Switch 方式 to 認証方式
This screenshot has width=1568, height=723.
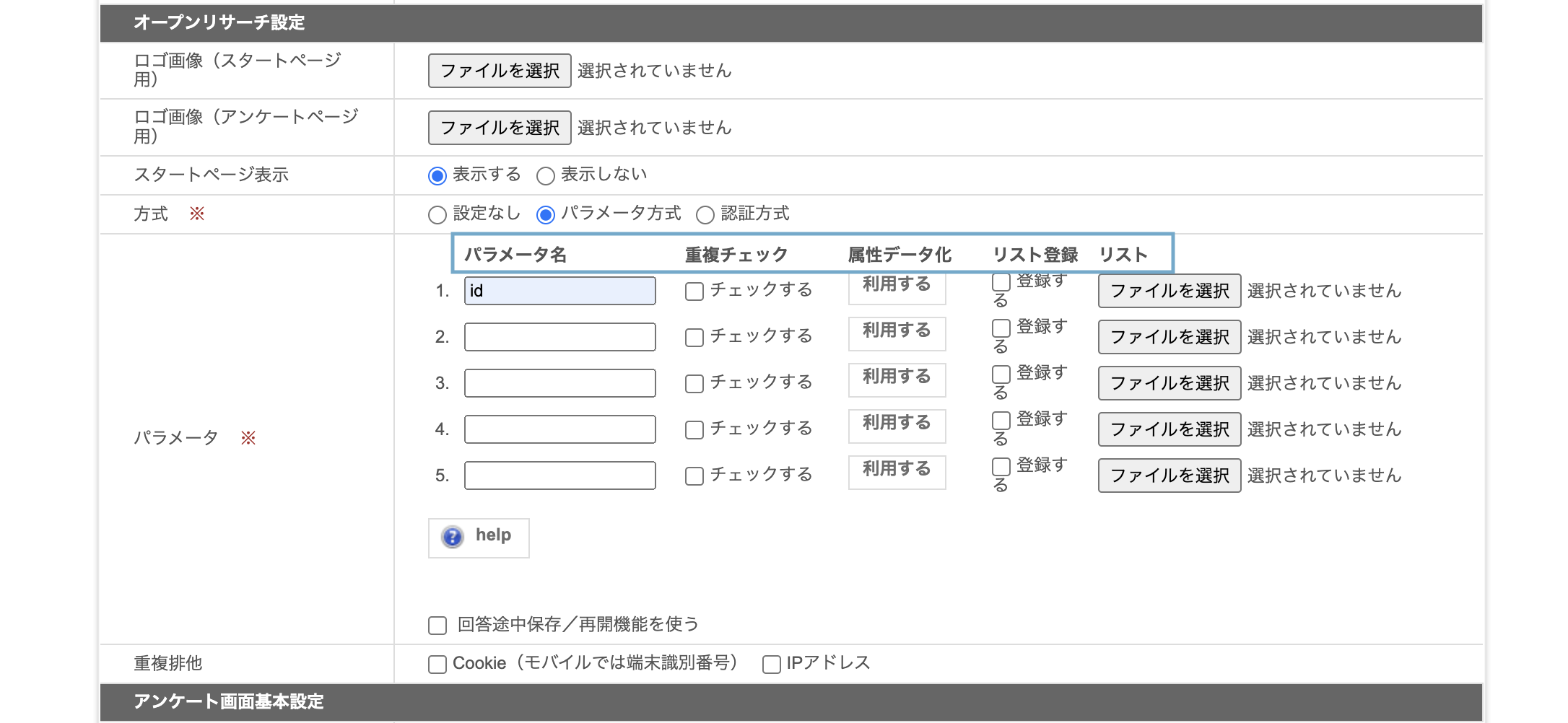tap(705, 214)
